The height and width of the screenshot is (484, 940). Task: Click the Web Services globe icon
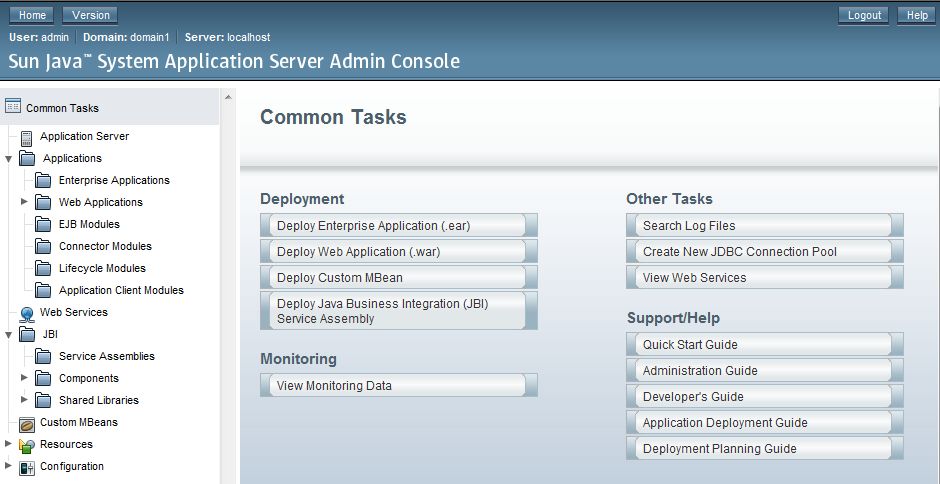click(27, 313)
